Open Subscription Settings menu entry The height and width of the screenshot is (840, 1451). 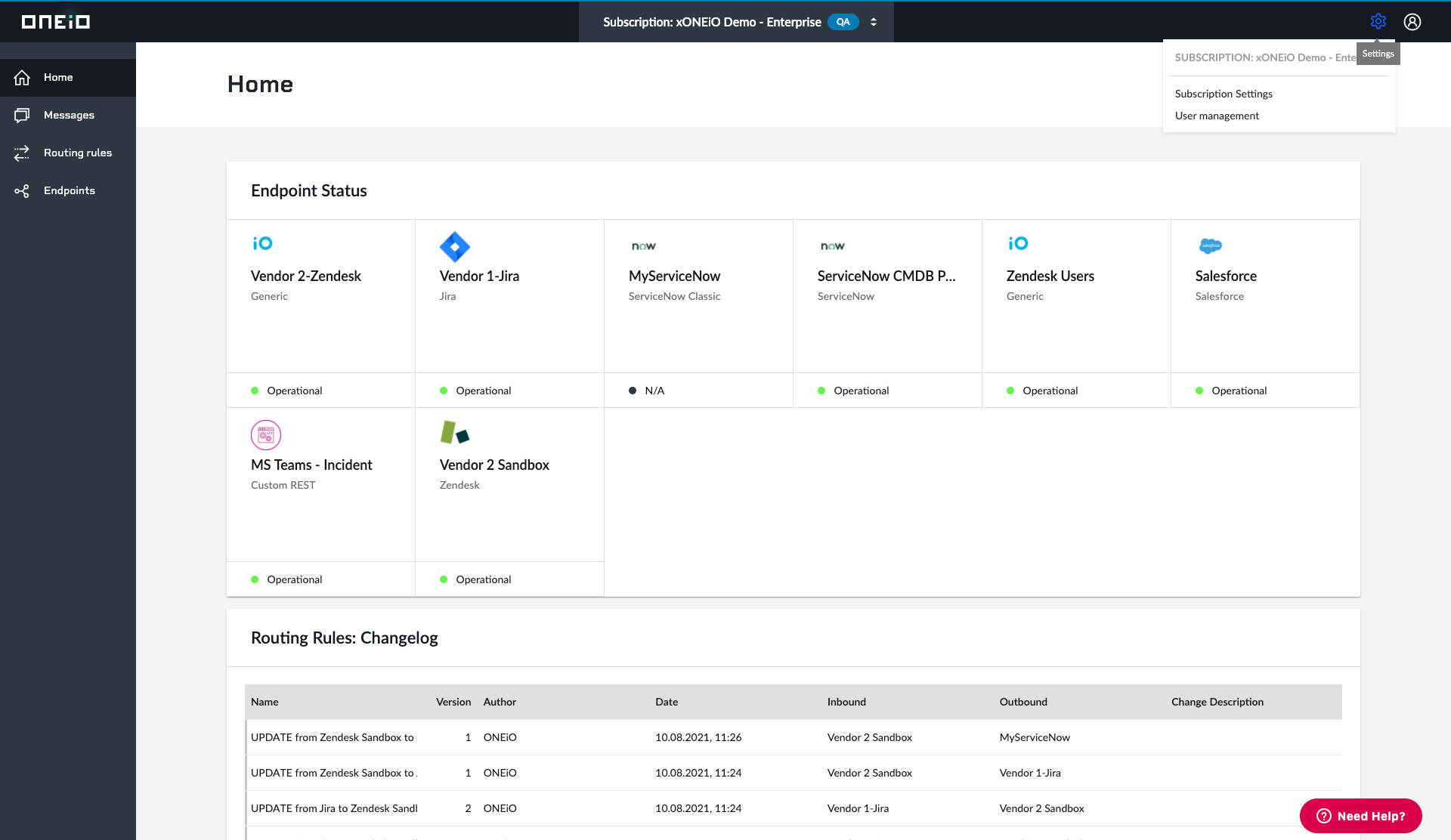pyautogui.click(x=1224, y=94)
